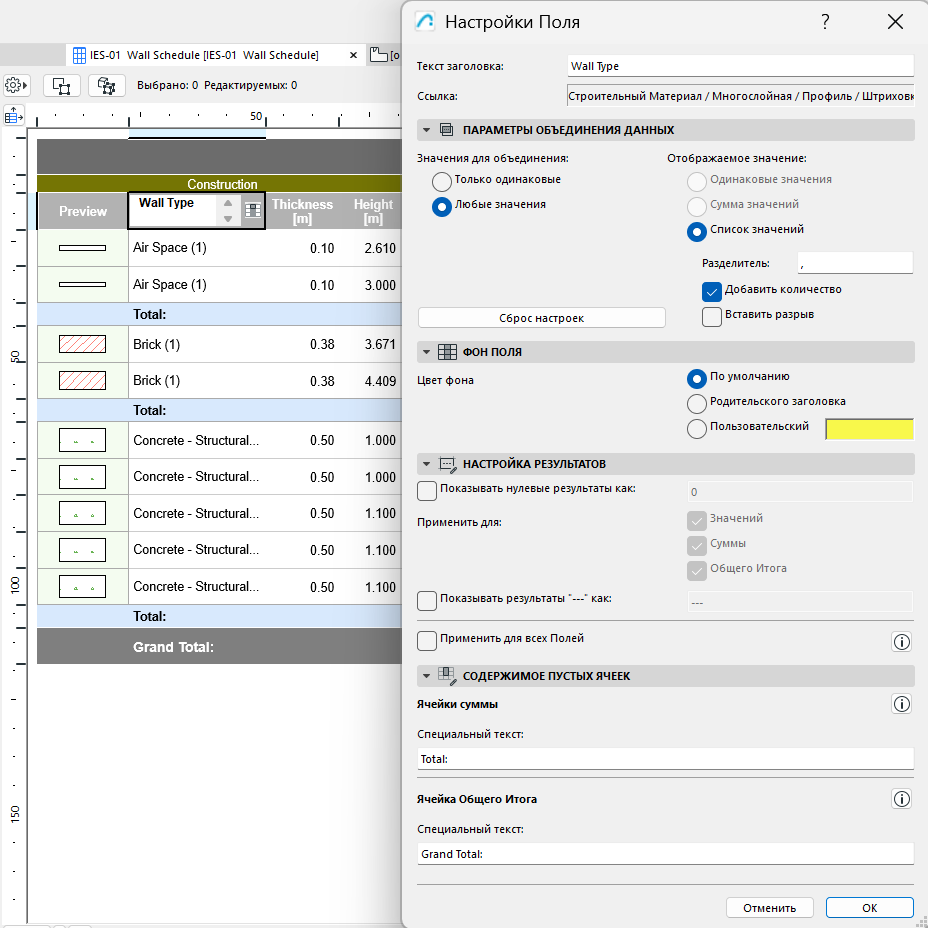Open the yellow custom color swatch
The width and height of the screenshot is (928, 928).
(869, 429)
